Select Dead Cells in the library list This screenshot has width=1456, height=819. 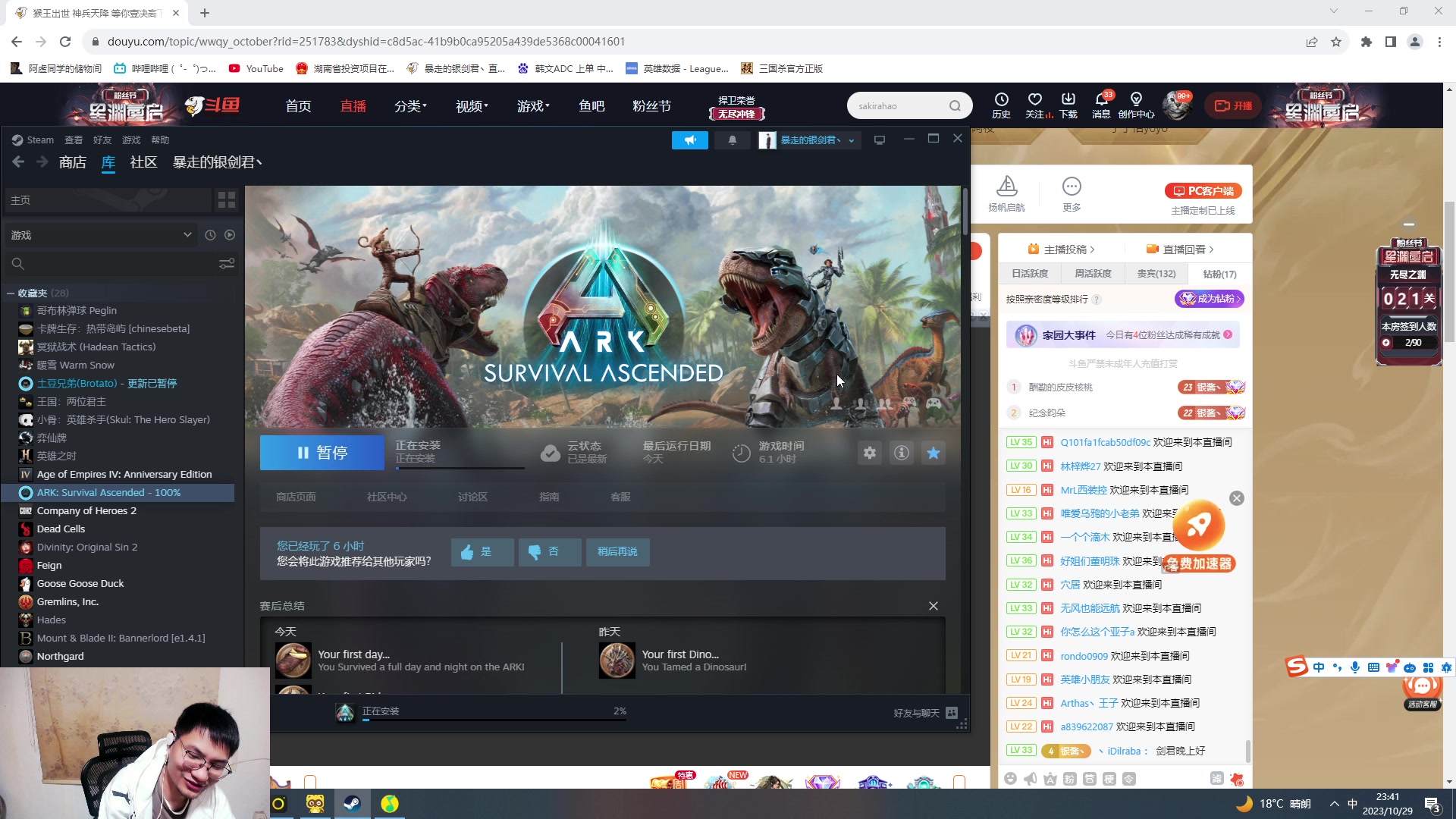pos(61,529)
